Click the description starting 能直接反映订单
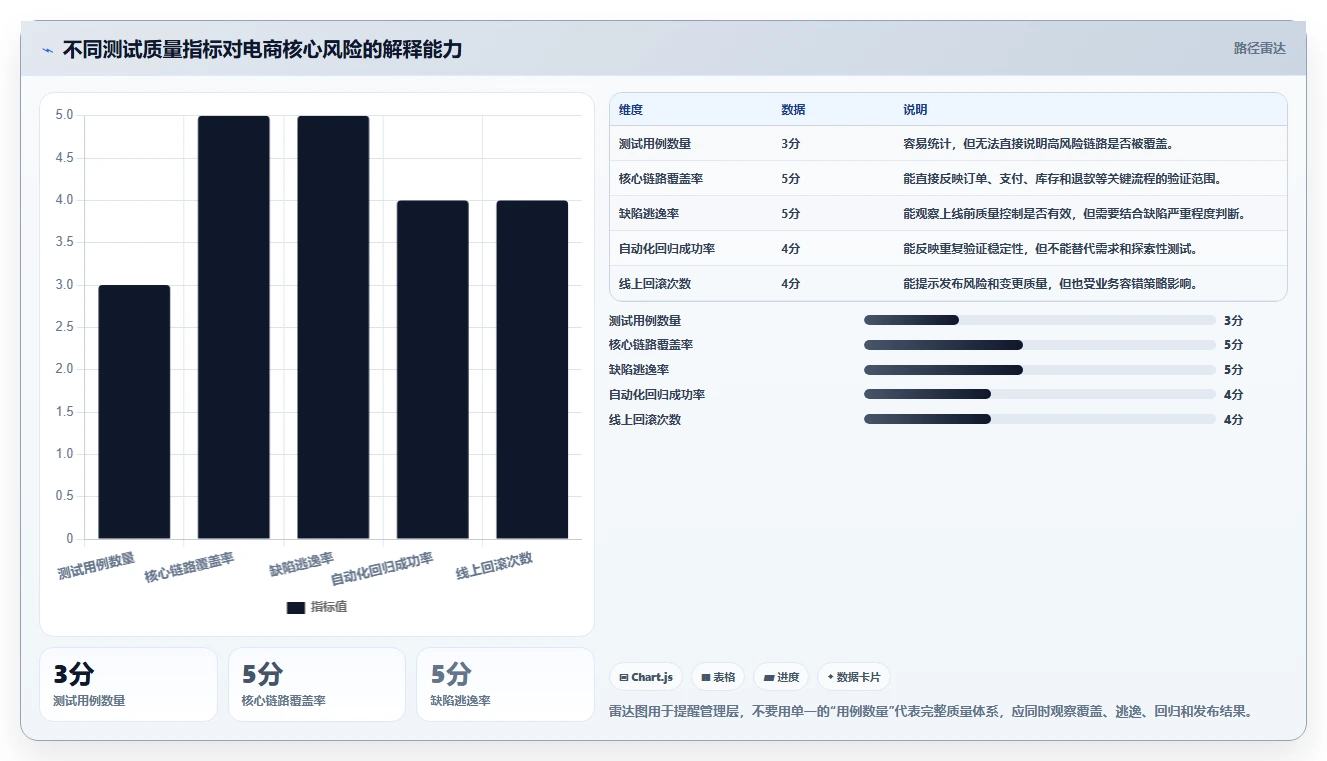The image size is (1327, 761). [x=1062, y=179]
